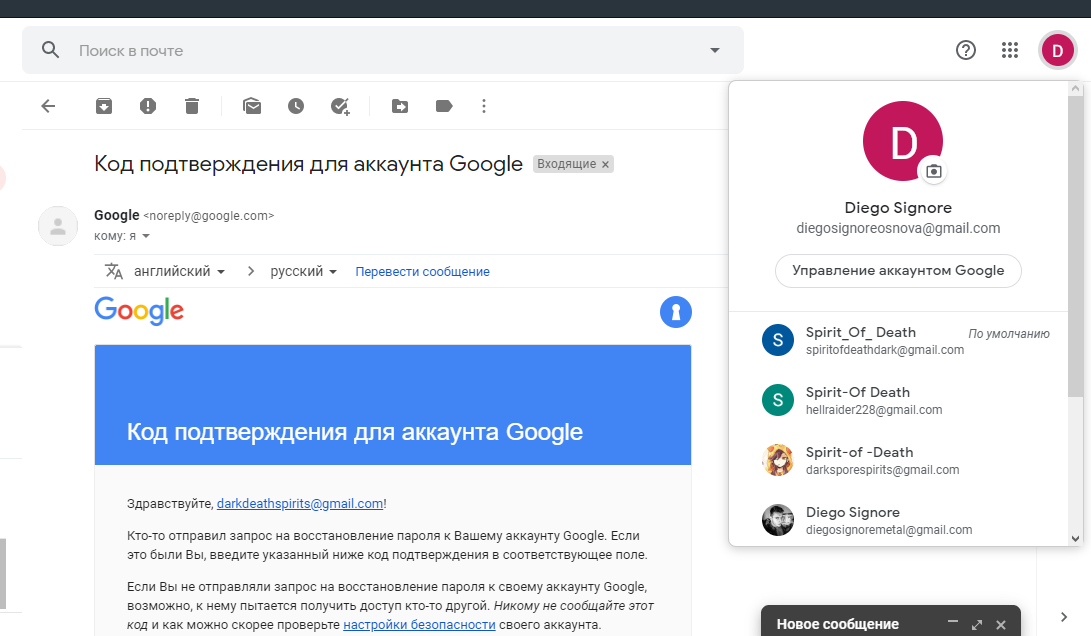Click the large D profile picture
This screenshot has width=1091, height=636.
(902, 141)
